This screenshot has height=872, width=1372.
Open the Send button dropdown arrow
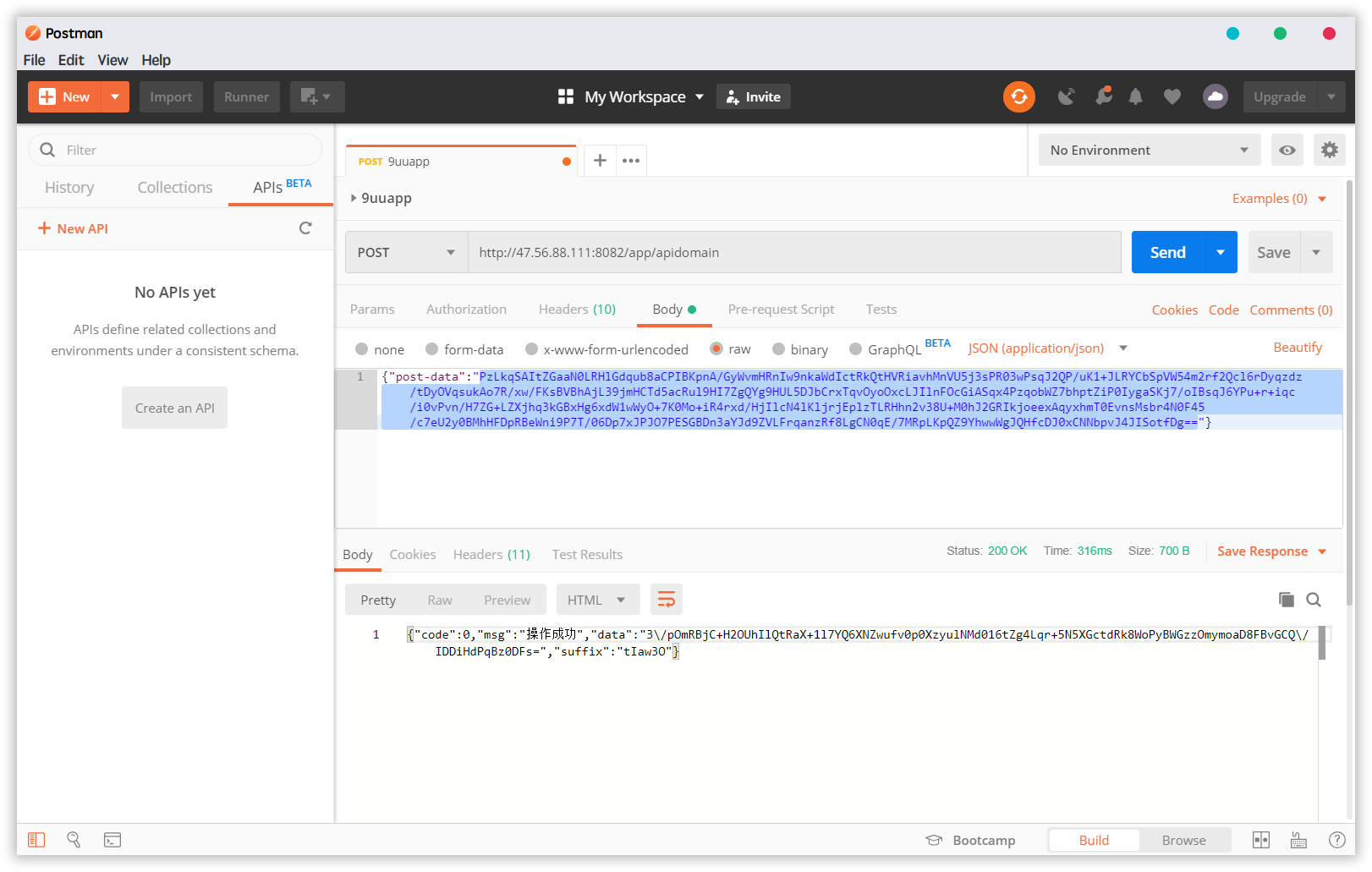pos(1221,252)
